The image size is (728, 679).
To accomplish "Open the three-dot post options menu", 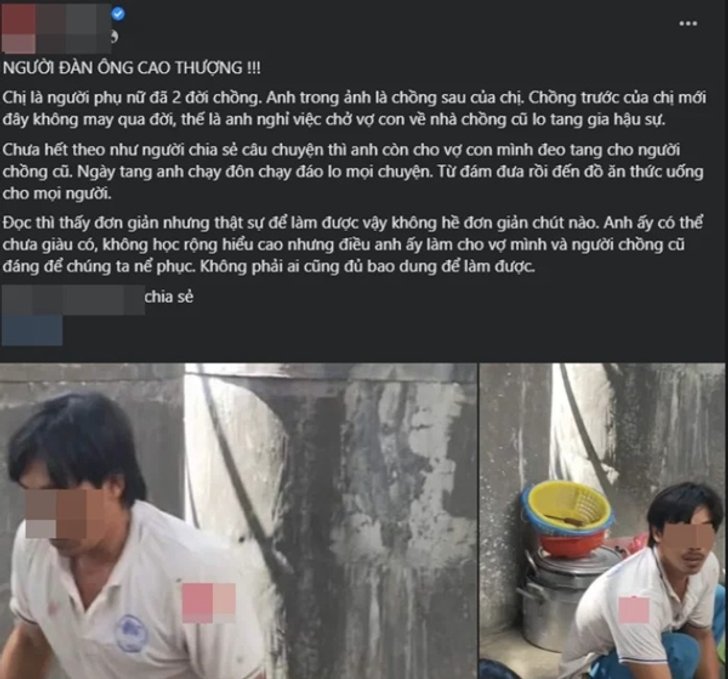I will click(688, 24).
